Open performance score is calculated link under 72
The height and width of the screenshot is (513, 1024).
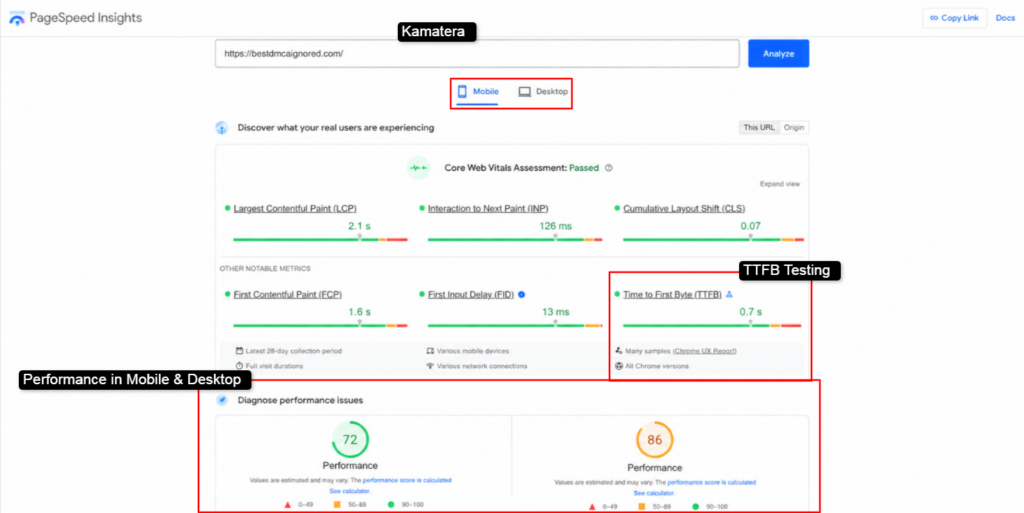[x=407, y=480]
